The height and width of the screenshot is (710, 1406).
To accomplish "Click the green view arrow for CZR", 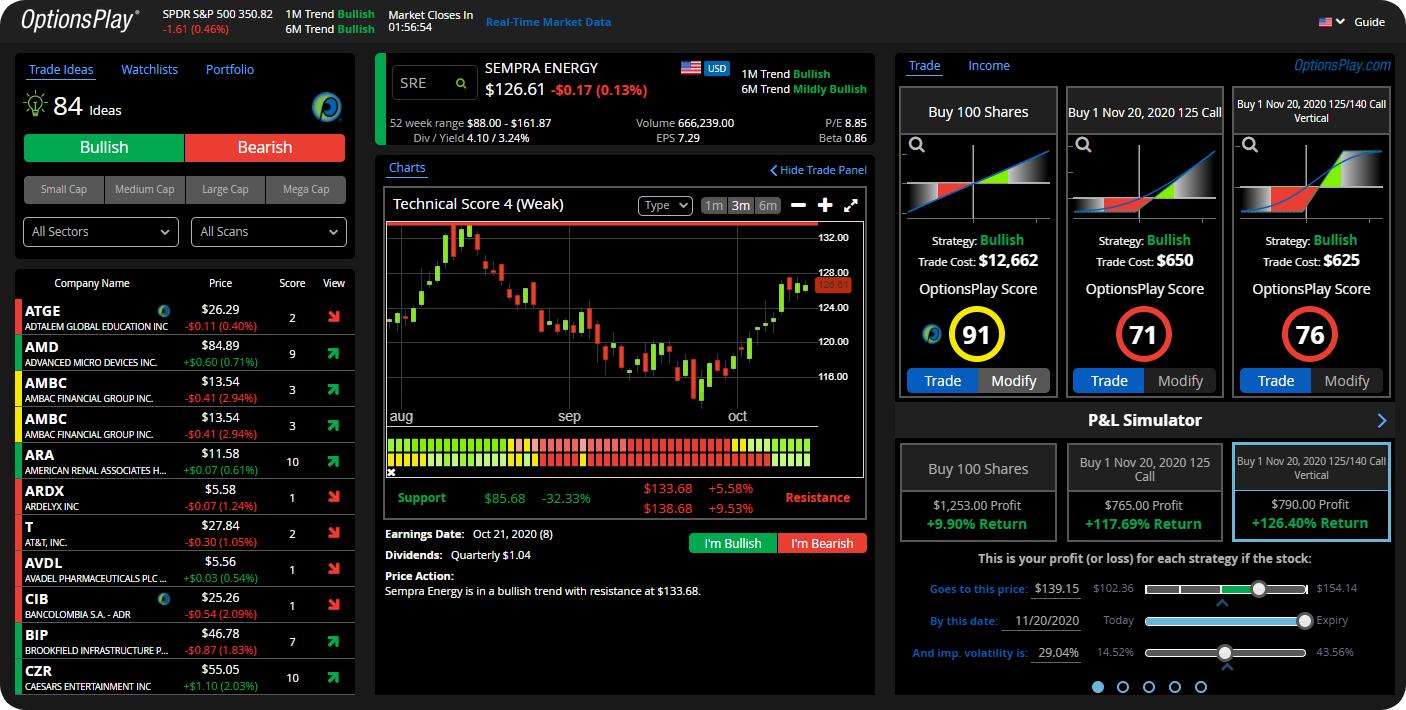I will coord(334,678).
